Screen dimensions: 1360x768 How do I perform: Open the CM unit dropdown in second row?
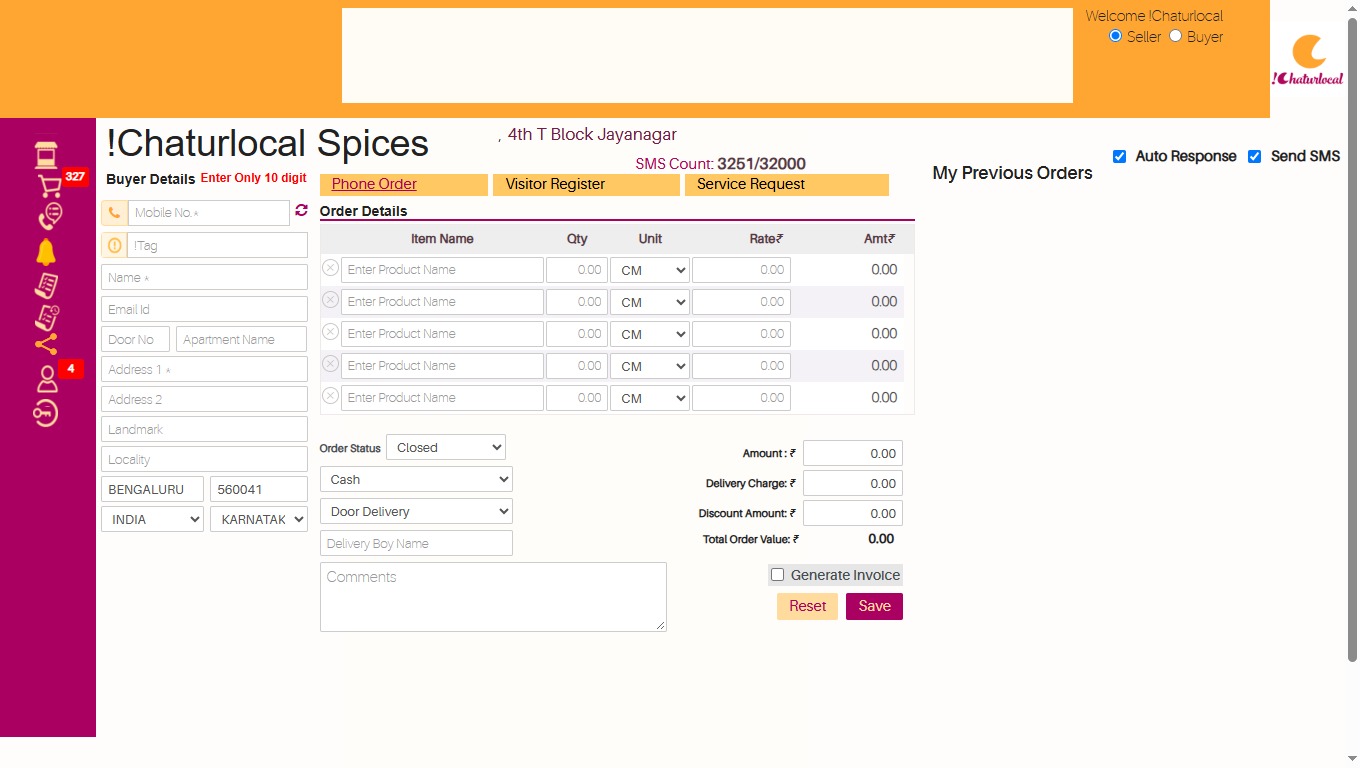(650, 302)
